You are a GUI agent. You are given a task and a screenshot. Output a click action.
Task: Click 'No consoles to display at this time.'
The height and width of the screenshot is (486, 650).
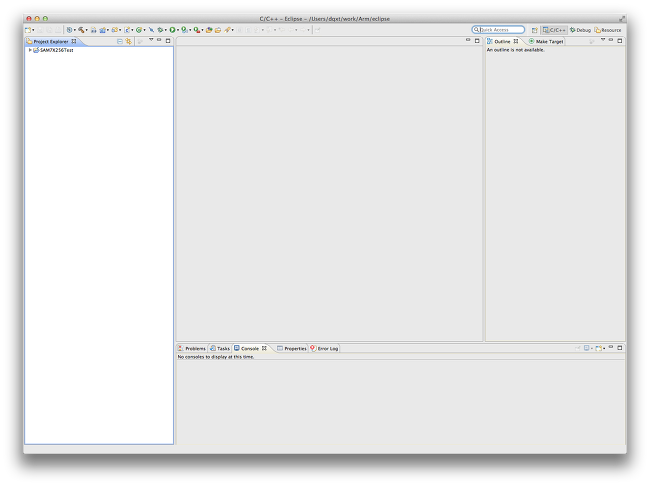tap(216, 357)
